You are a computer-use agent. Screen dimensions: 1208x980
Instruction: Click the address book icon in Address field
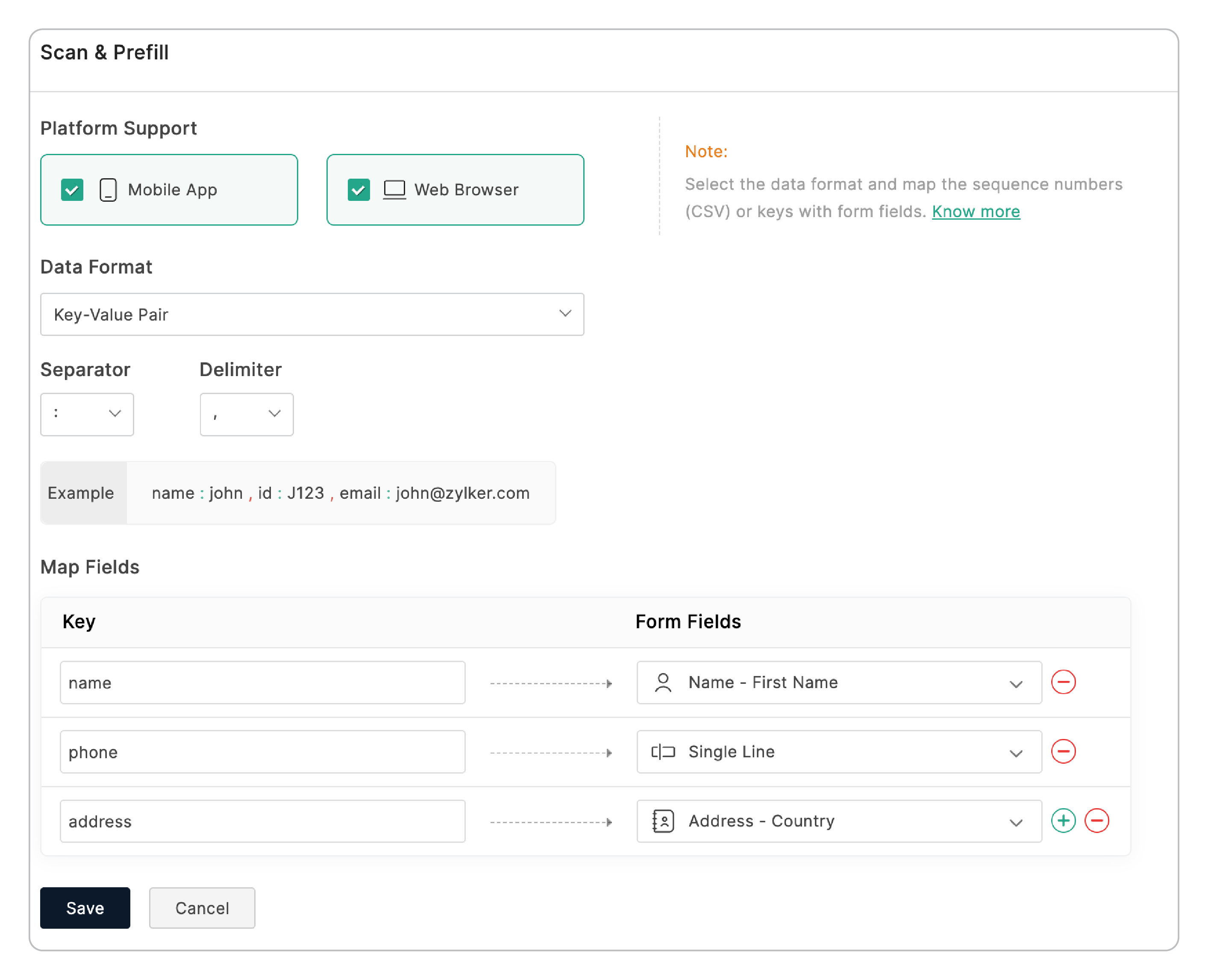663,821
